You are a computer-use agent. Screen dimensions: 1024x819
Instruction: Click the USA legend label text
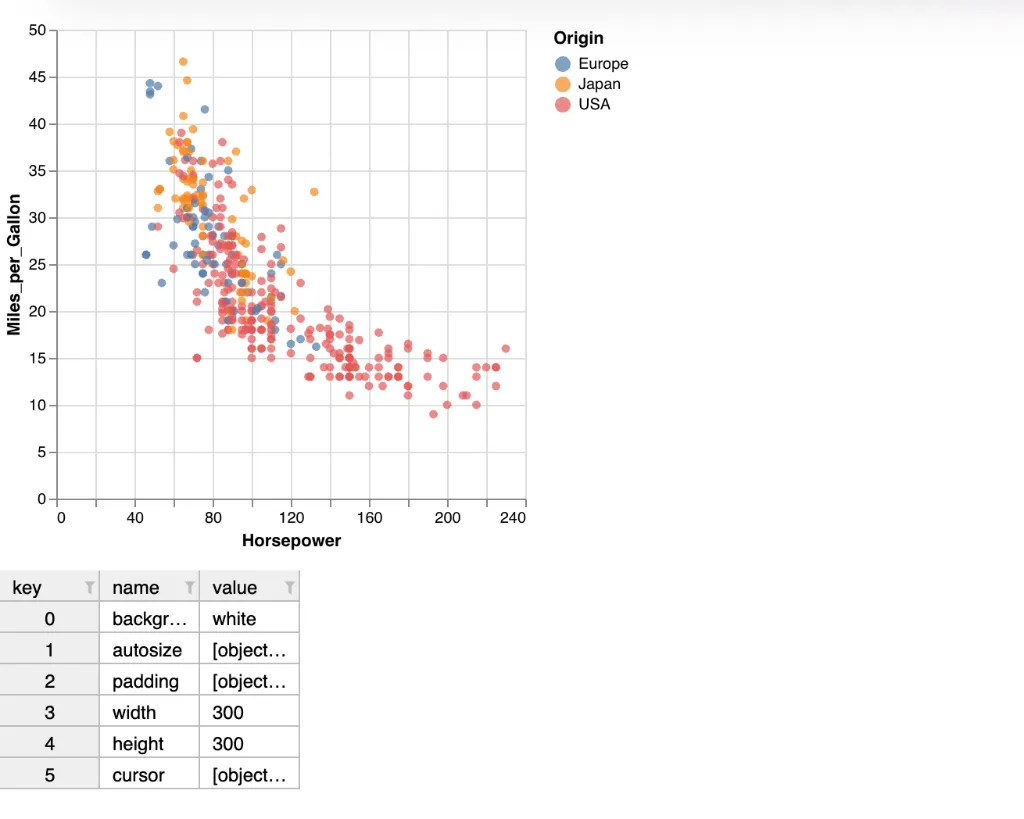point(594,104)
